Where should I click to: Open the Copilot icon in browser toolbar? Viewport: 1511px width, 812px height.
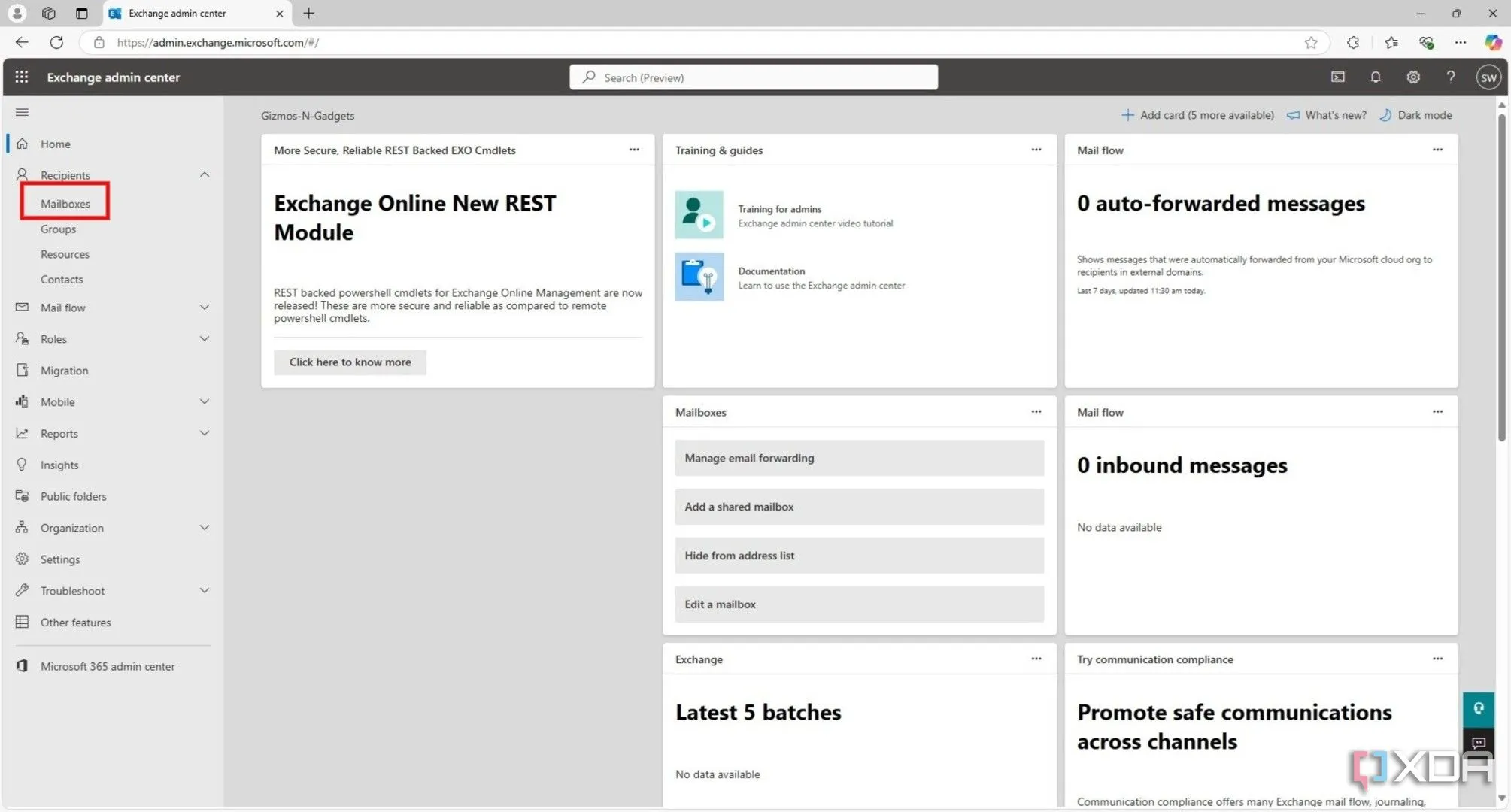tap(1493, 42)
